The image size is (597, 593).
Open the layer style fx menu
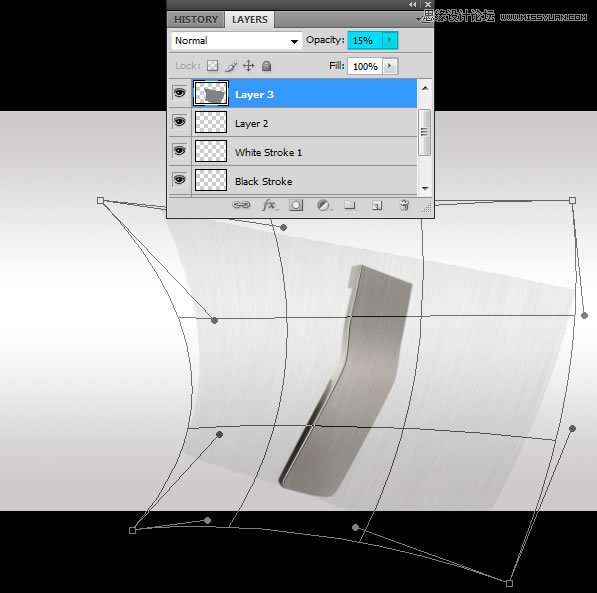[270, 205]
